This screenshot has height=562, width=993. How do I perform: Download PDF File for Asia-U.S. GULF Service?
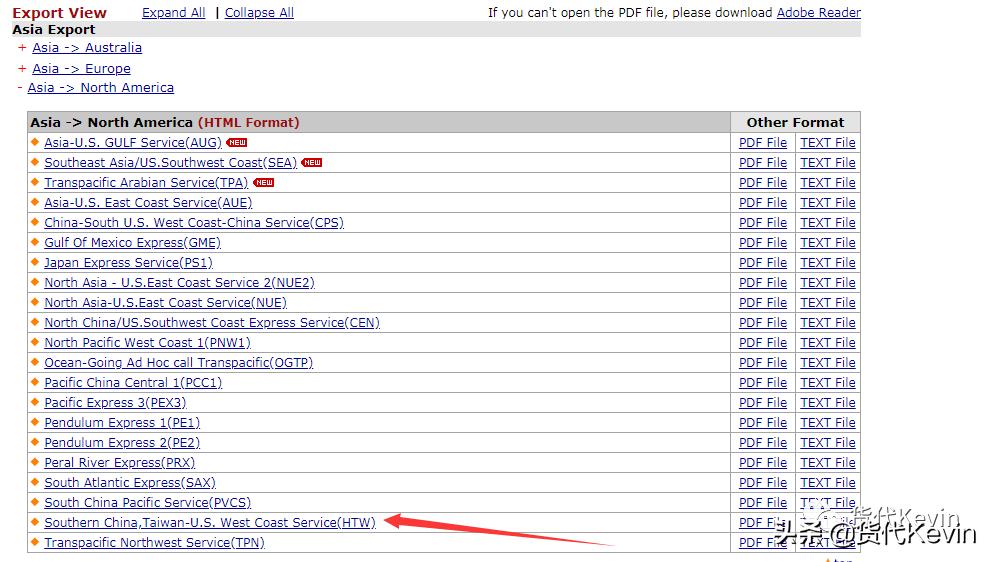pyautogui.click(x=762, y=143)
